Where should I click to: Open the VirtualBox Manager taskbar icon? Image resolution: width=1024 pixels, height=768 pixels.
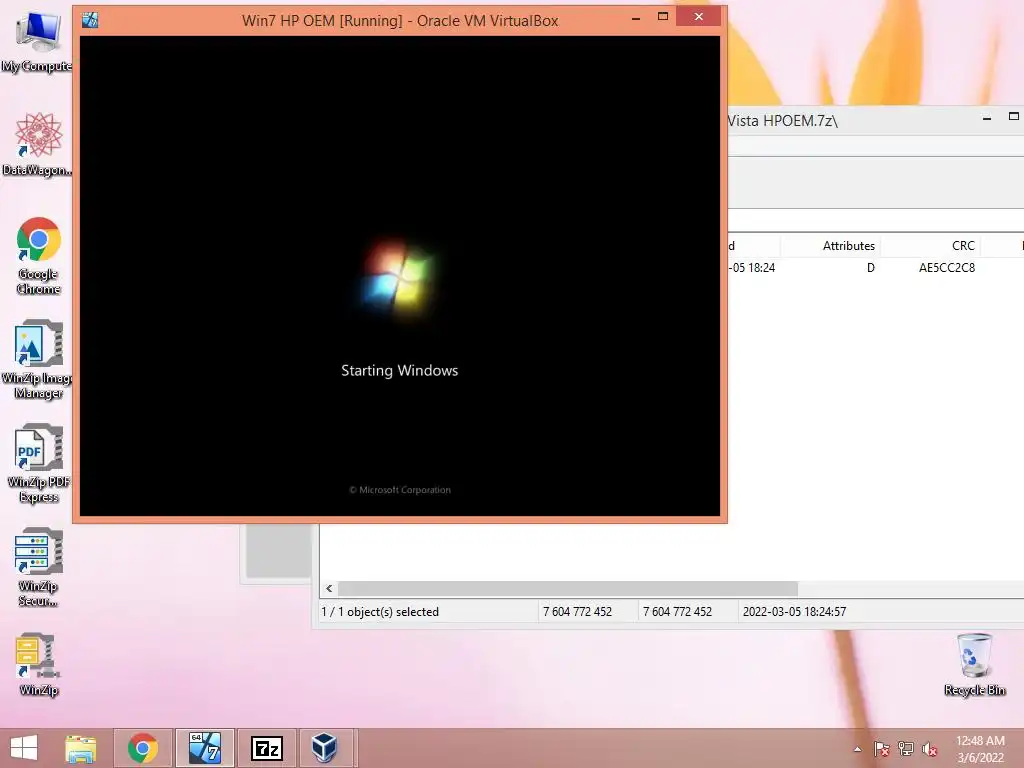pos(325,748)
